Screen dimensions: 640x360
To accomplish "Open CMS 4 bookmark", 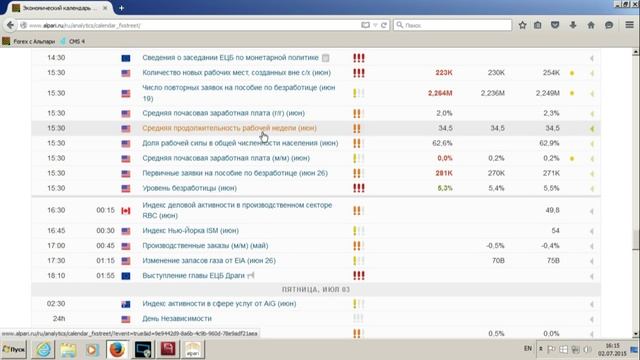I will click(x=73, y=41).
